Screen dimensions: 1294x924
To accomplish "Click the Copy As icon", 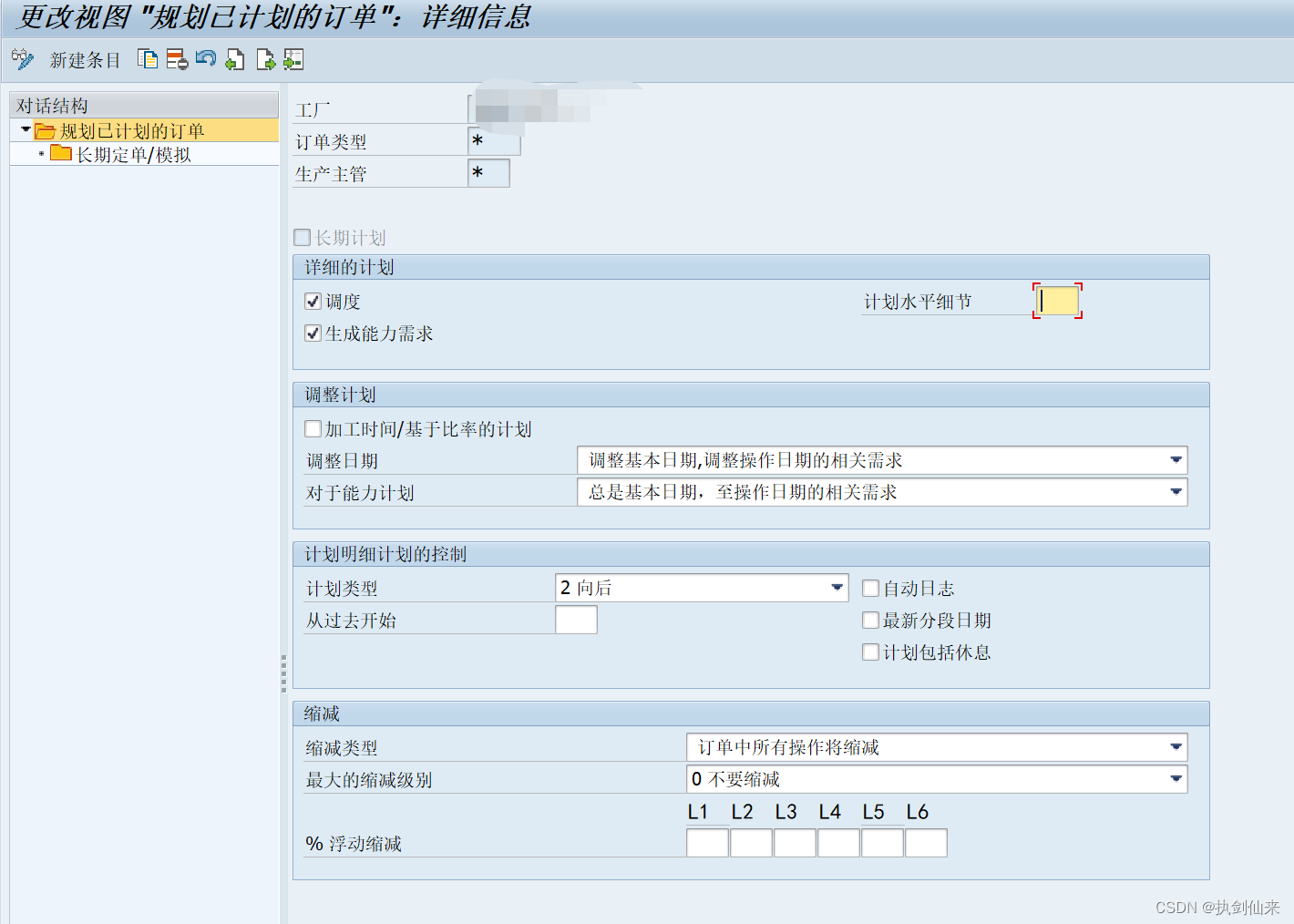I will [x=147, y=59].
